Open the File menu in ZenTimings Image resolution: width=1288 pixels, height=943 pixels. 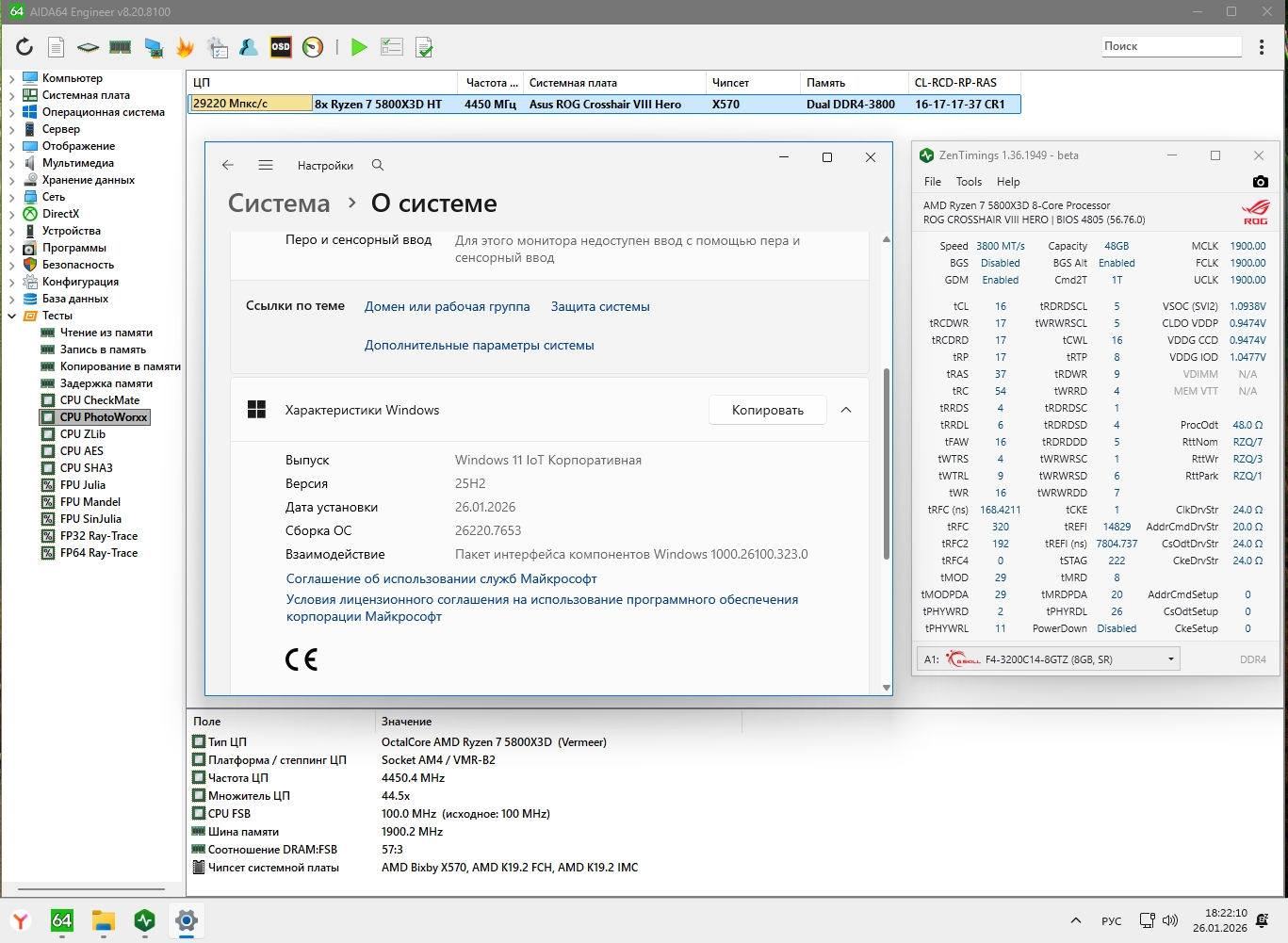(933, 182)
